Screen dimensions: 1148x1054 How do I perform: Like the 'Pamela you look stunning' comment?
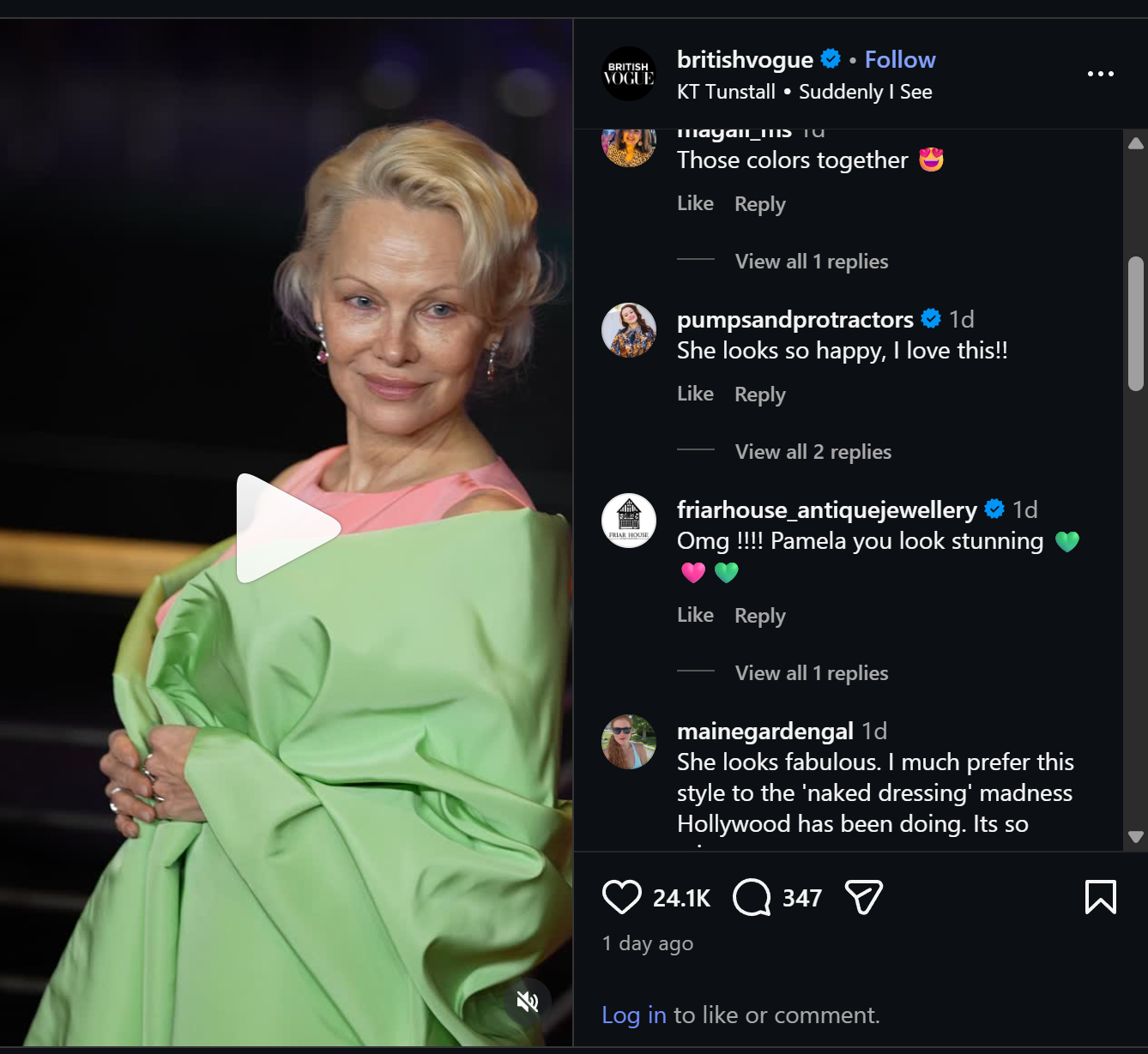coord(695,616)
